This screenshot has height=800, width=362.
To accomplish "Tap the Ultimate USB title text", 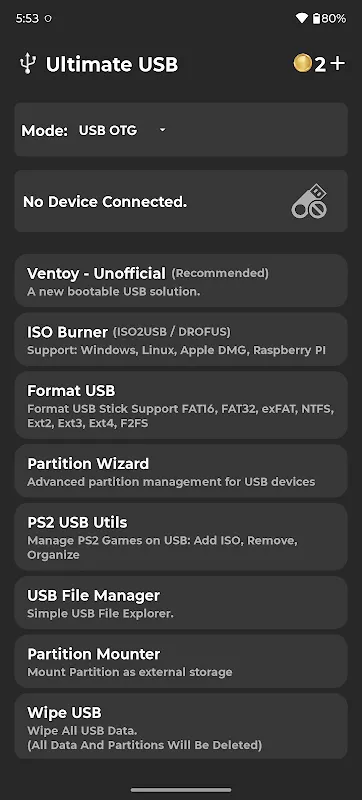I will tap(112, 65).
